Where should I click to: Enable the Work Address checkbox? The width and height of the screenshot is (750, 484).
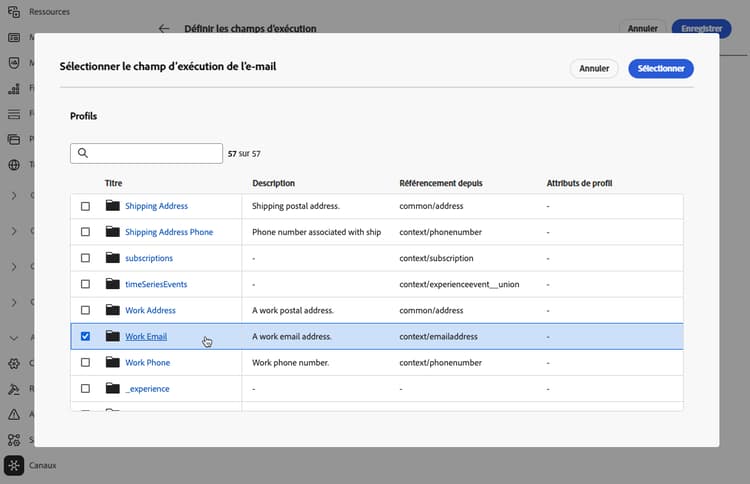pyautogui.click(x=85, y=310)
